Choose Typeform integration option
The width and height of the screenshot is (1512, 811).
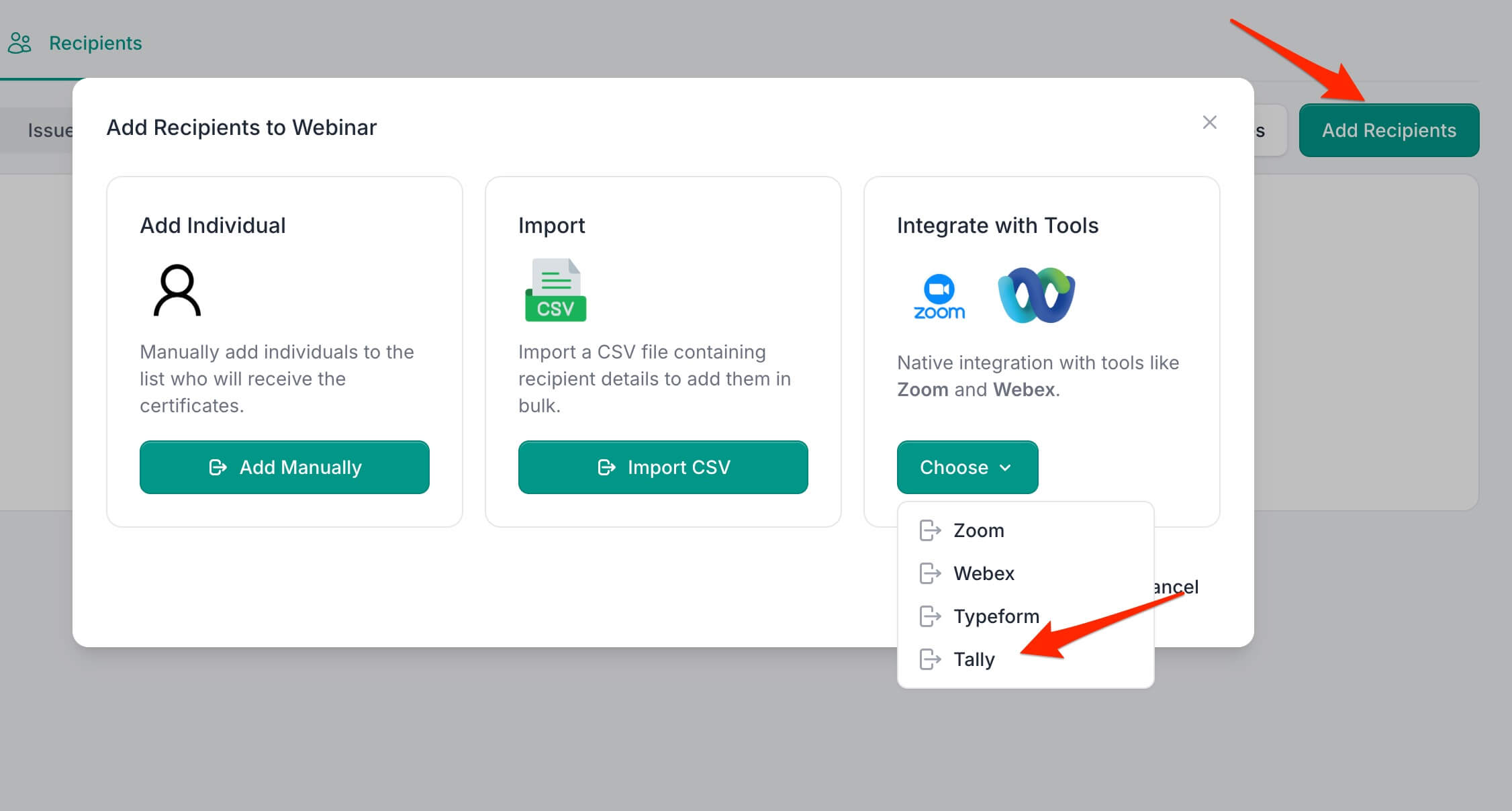pos(996,616)
